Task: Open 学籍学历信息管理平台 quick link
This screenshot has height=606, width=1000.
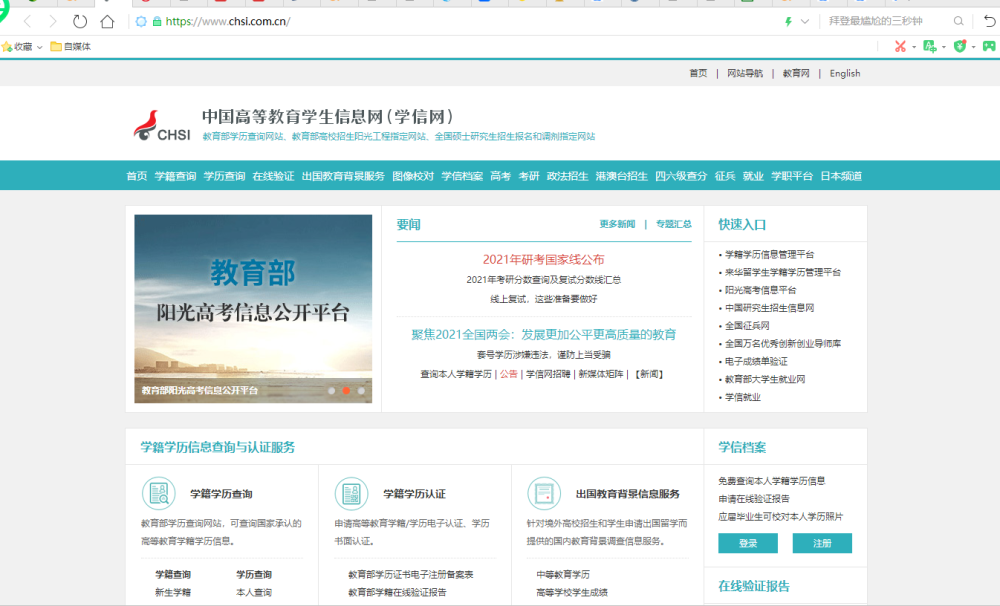Action: [x=769, y=255]
